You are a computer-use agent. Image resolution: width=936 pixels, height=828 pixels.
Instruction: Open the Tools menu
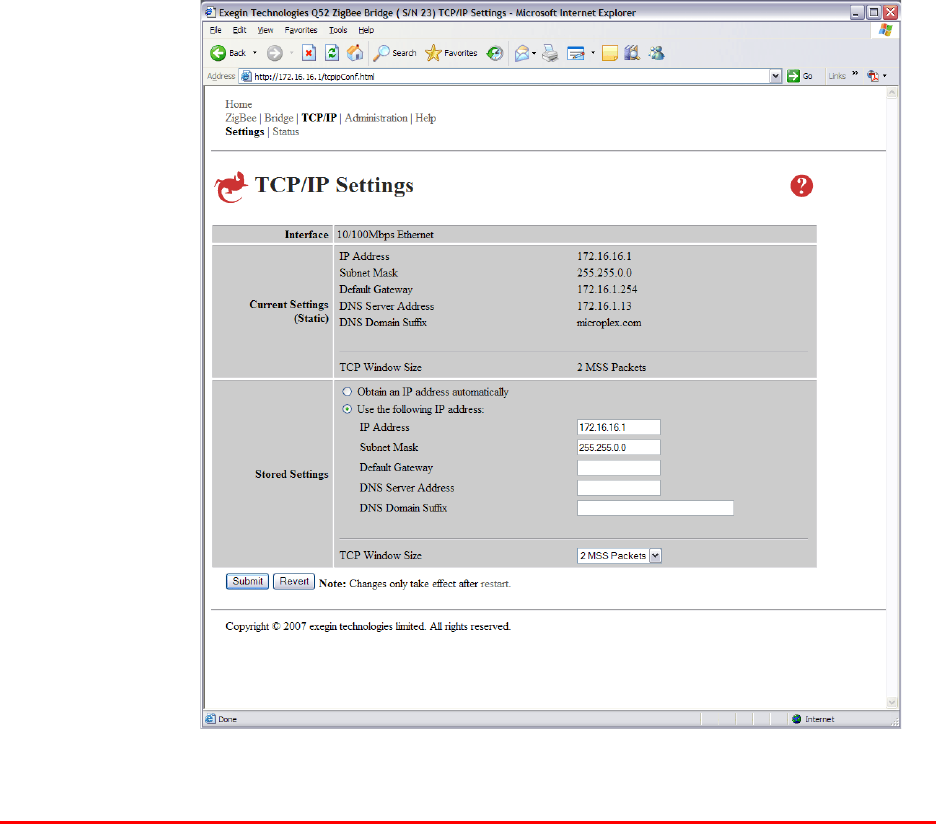[338, 30]
